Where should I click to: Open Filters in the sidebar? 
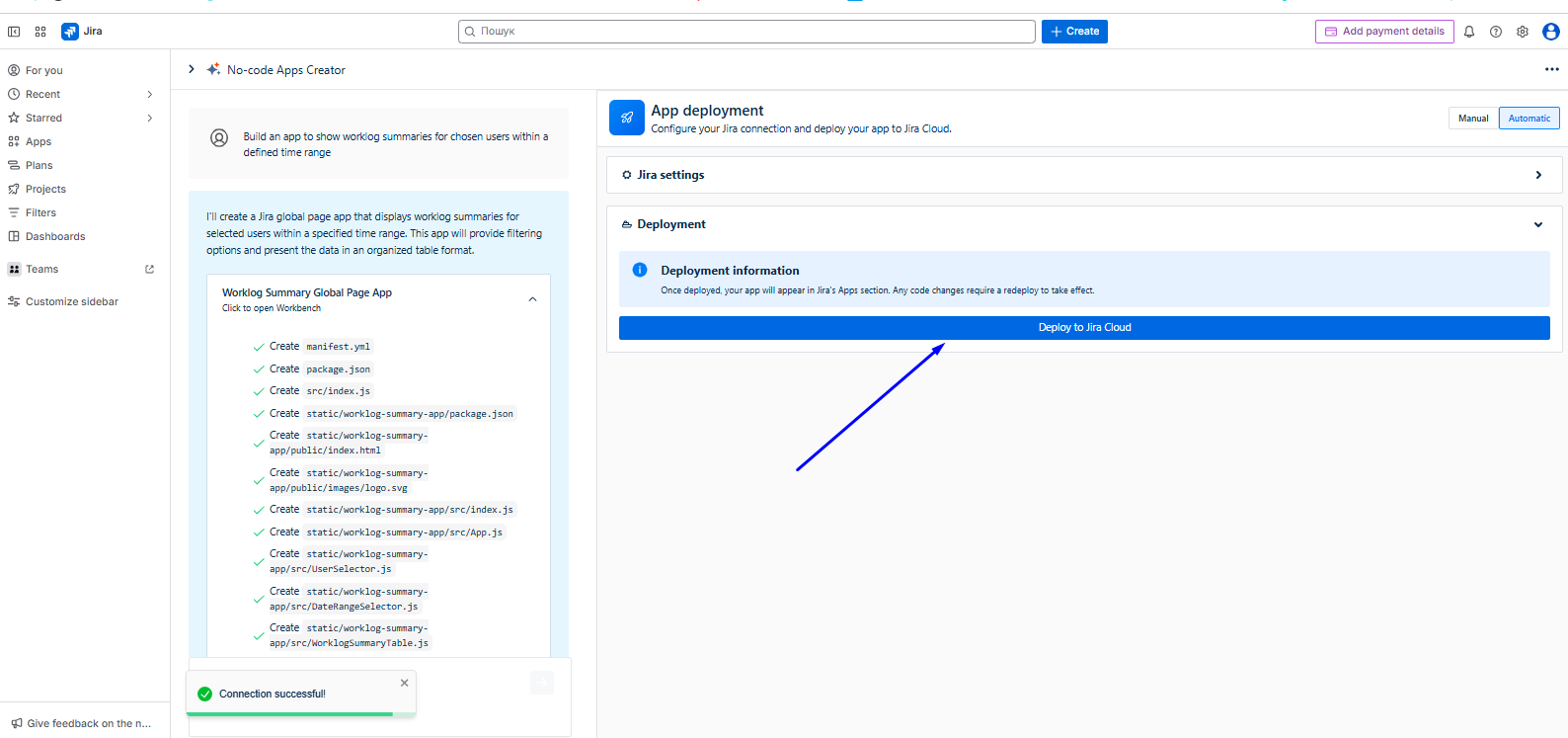[x=40, y=212]
